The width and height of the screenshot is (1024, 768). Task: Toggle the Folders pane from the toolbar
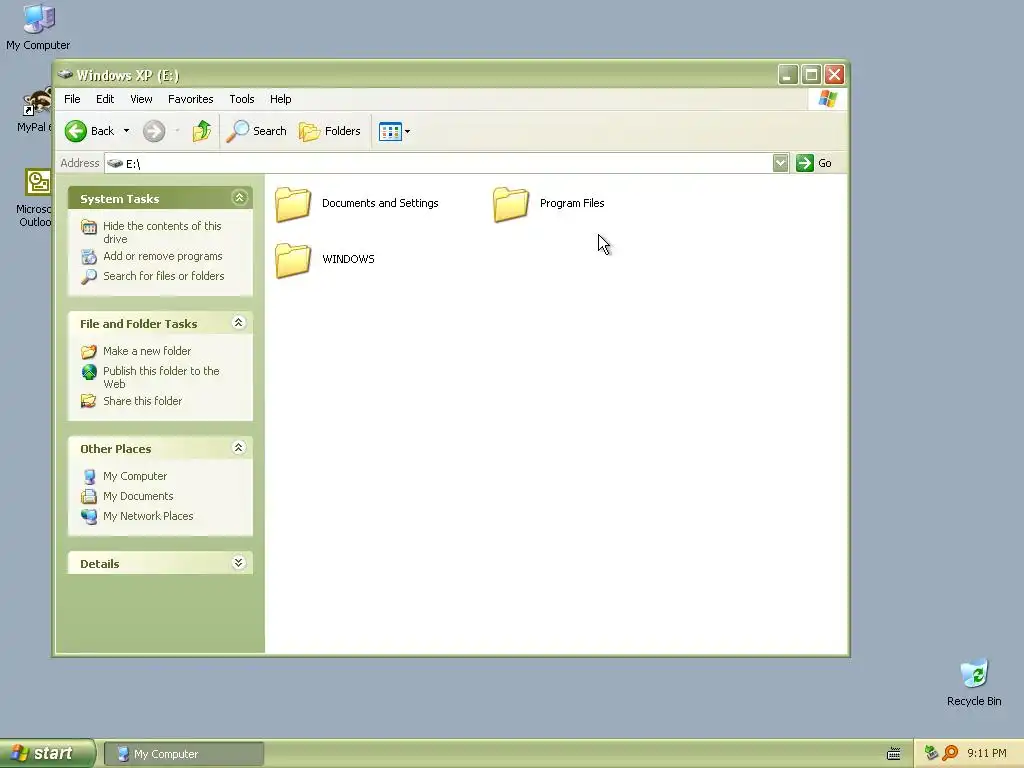330,131
